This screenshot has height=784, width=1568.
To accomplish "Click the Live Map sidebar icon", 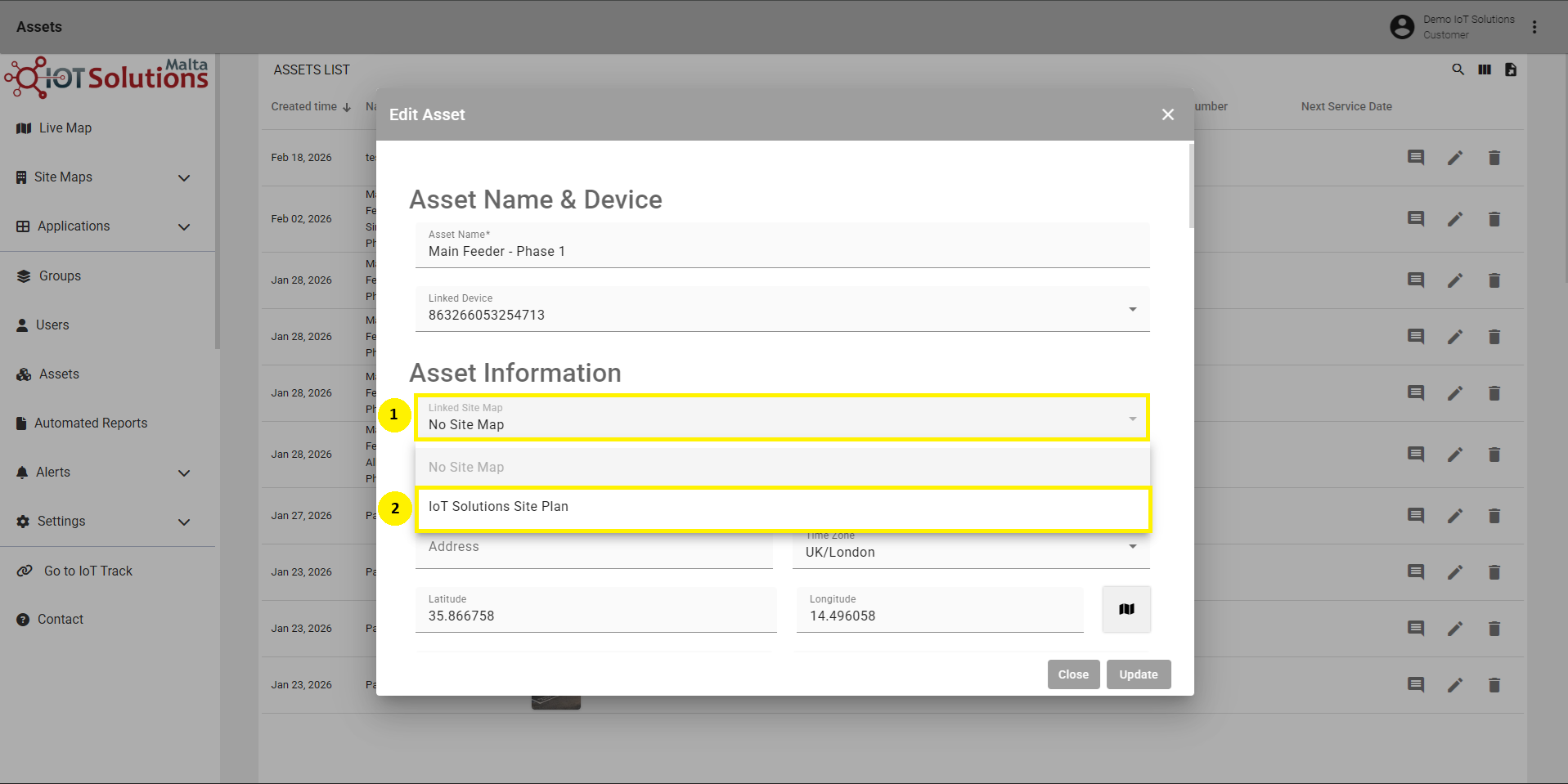I will point(24,128).
